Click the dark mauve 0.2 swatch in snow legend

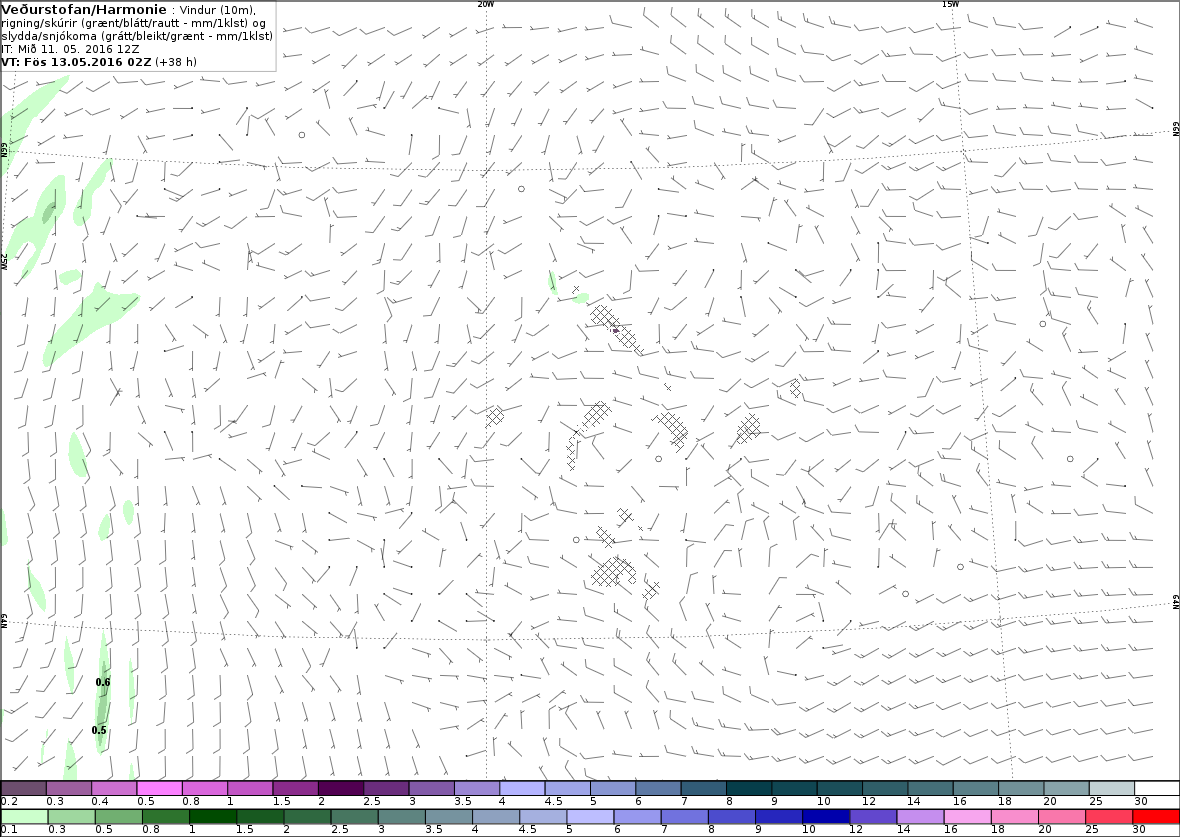point(23,788)
